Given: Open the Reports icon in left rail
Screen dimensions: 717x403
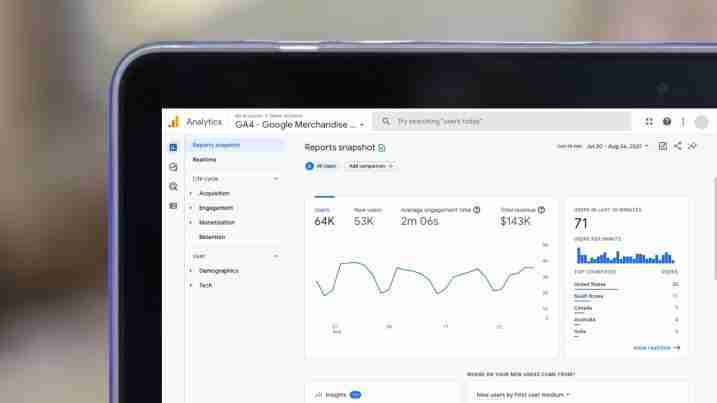Looking at the screenshot, I should tap(173, 147).
